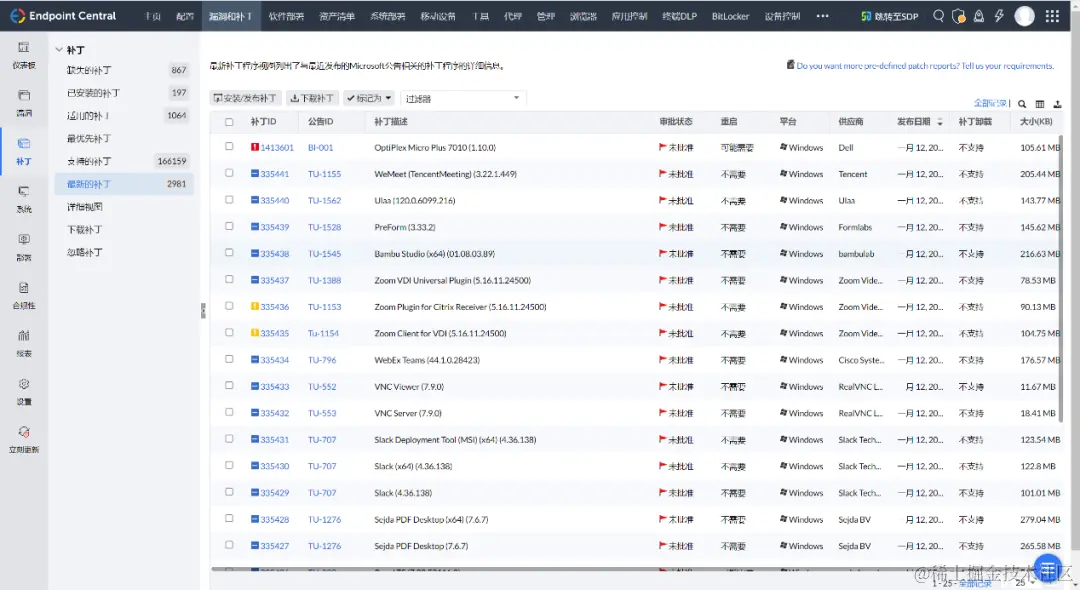This screenshot has width=1080, height=590.
Task: Open the 移动设备 top tab
Action: pyautogui.click(x=438, y=16)
